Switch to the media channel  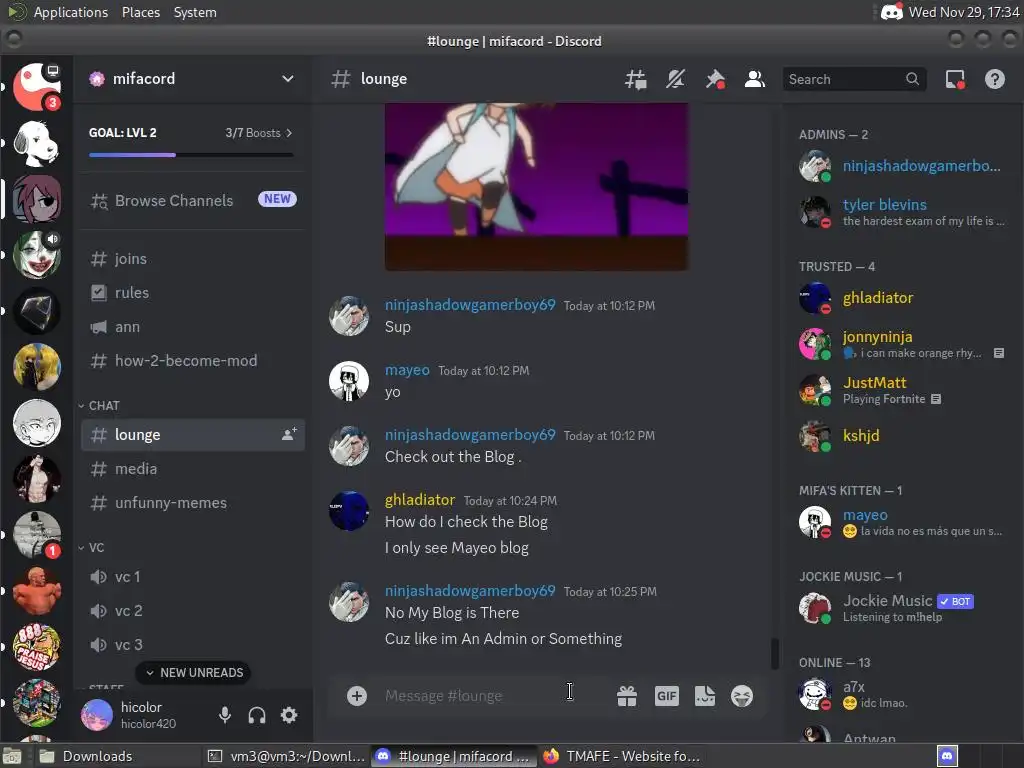193,468
